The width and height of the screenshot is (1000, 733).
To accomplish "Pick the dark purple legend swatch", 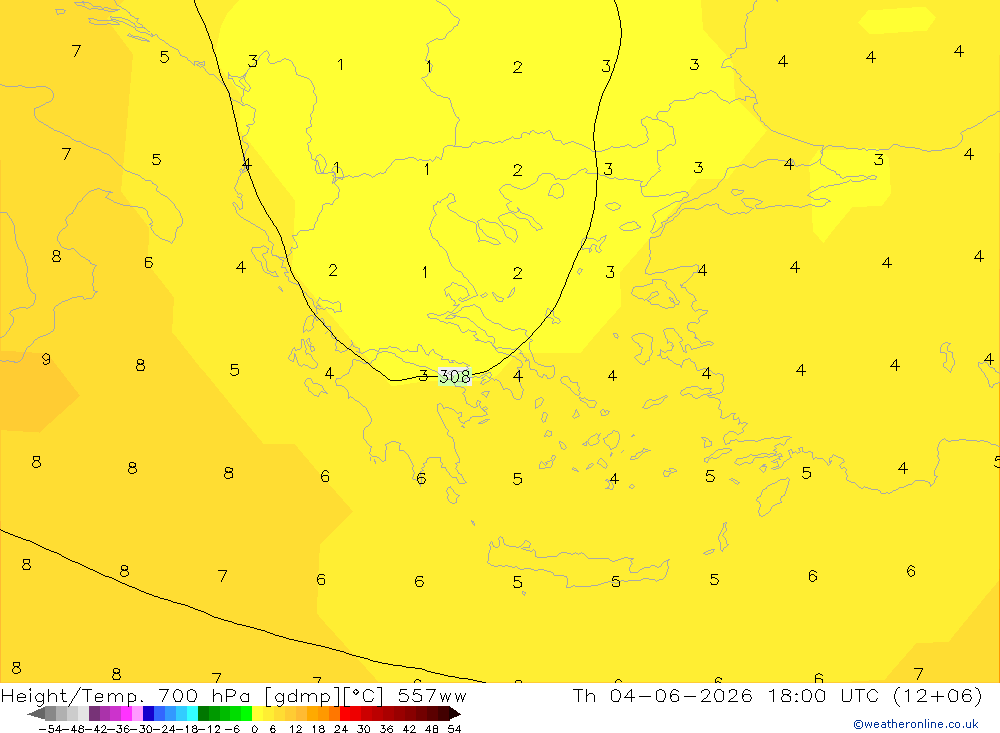I will 94,714.
